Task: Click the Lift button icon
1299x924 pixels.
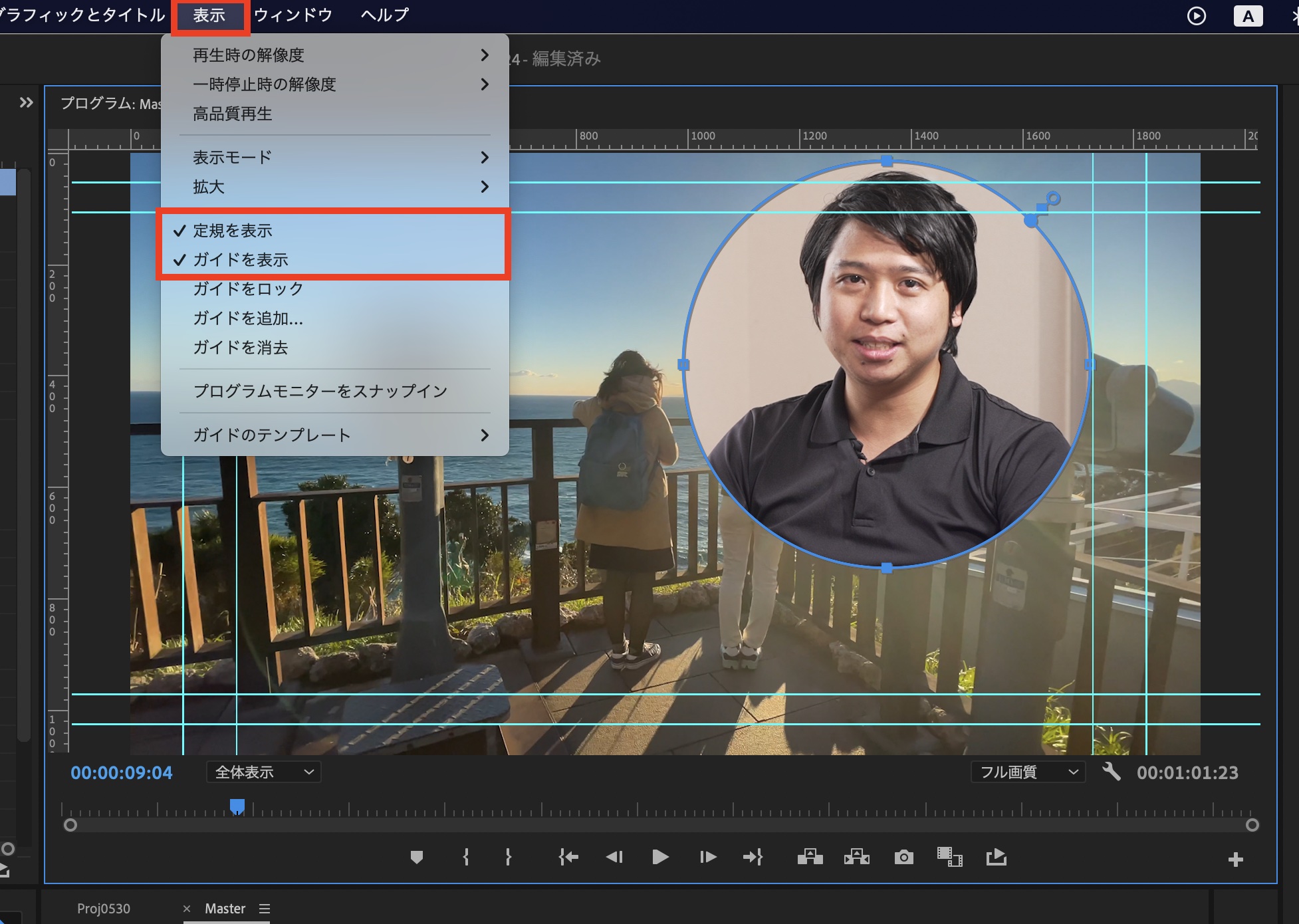Action: 810,858
